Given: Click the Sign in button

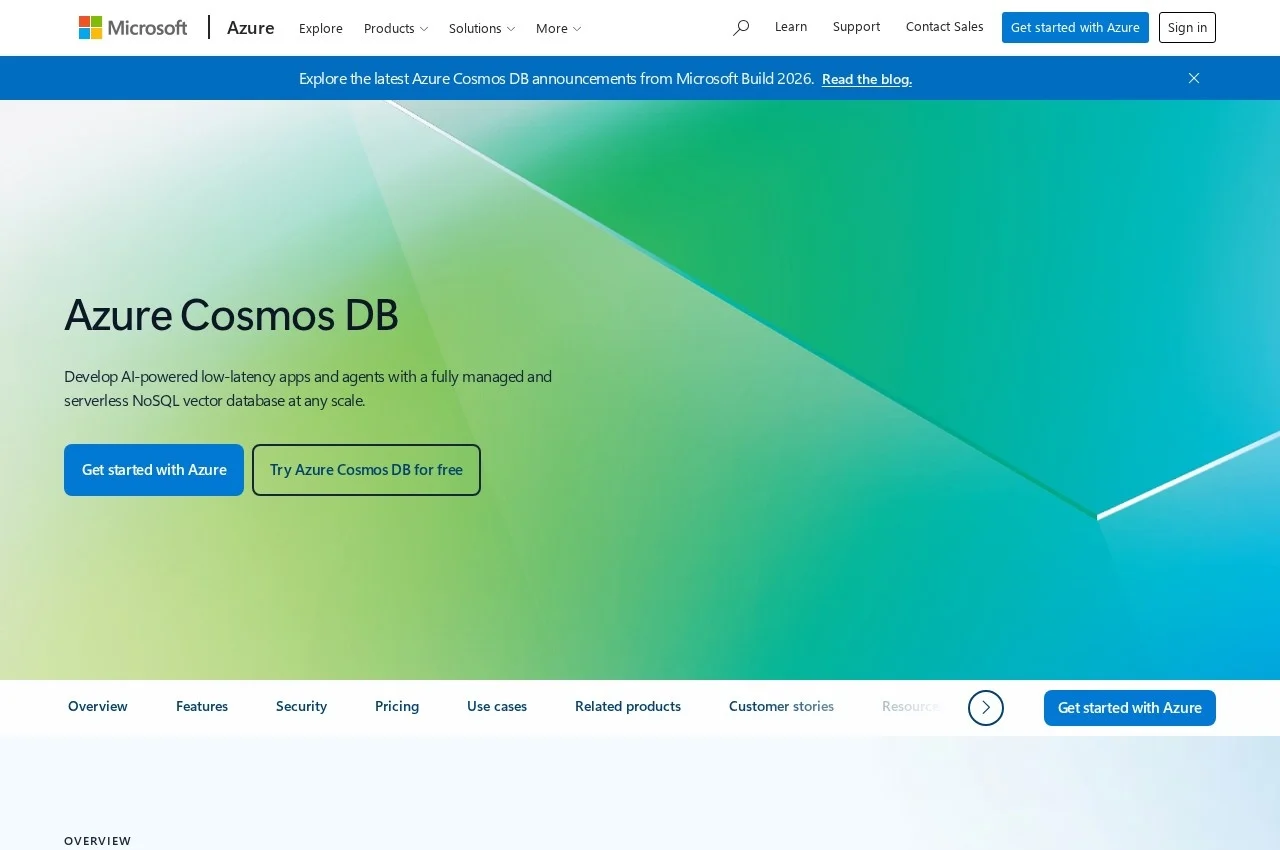Looking at the screenshot, I should click(x=1187, y=28).
